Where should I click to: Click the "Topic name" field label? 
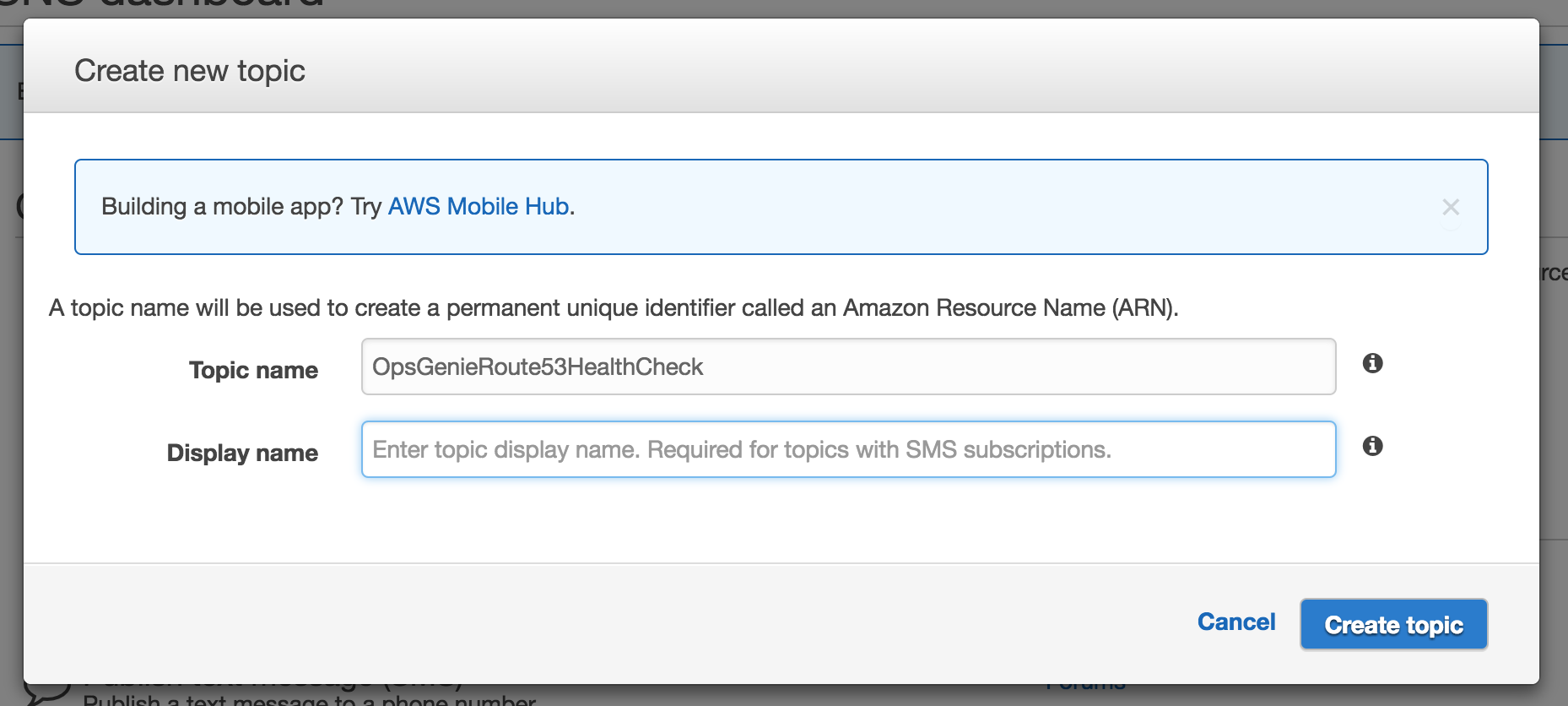click(x=253, y=370)
